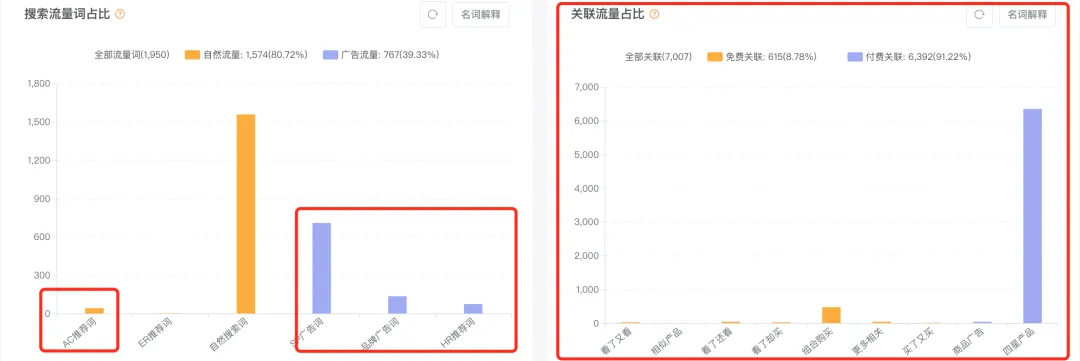1080x361 pixels.
Task: Click the 相似产品 axis label
Action: 668,342
